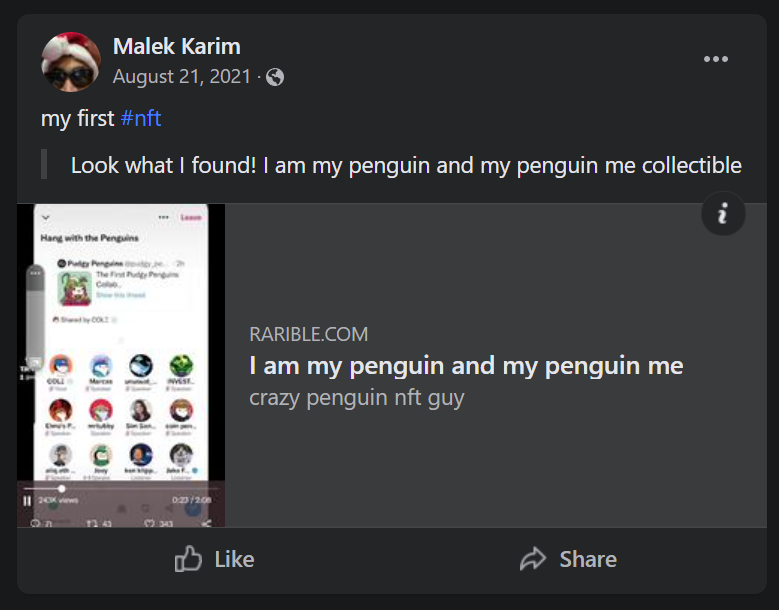This screenshot has width=779, height=610.
Task: Collapse the space with the down chevron
Action: pyautogui.click(x=45, y=217)
